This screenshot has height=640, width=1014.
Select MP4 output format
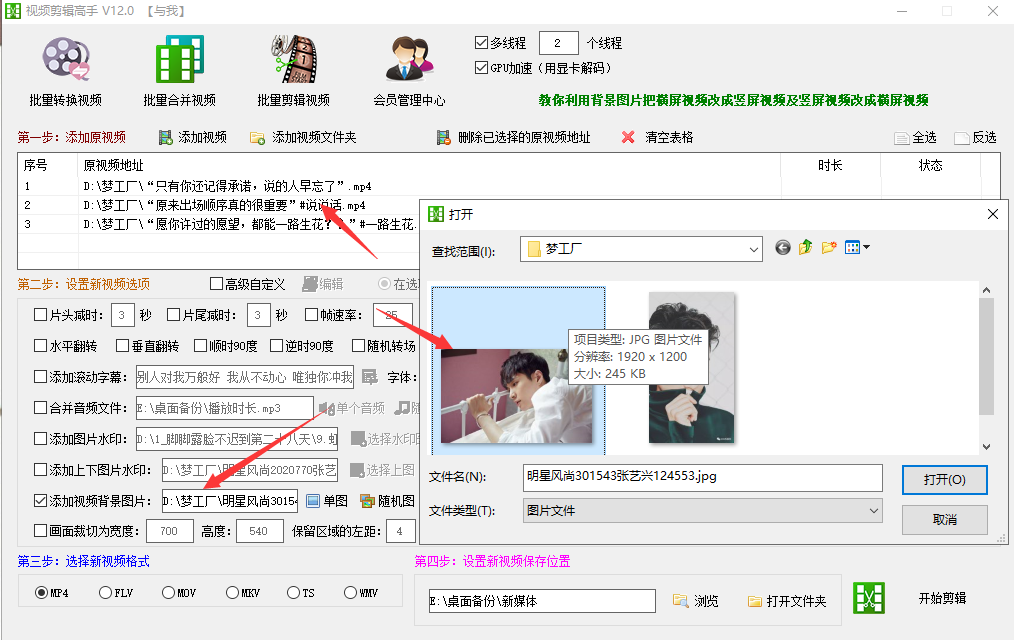41,593
